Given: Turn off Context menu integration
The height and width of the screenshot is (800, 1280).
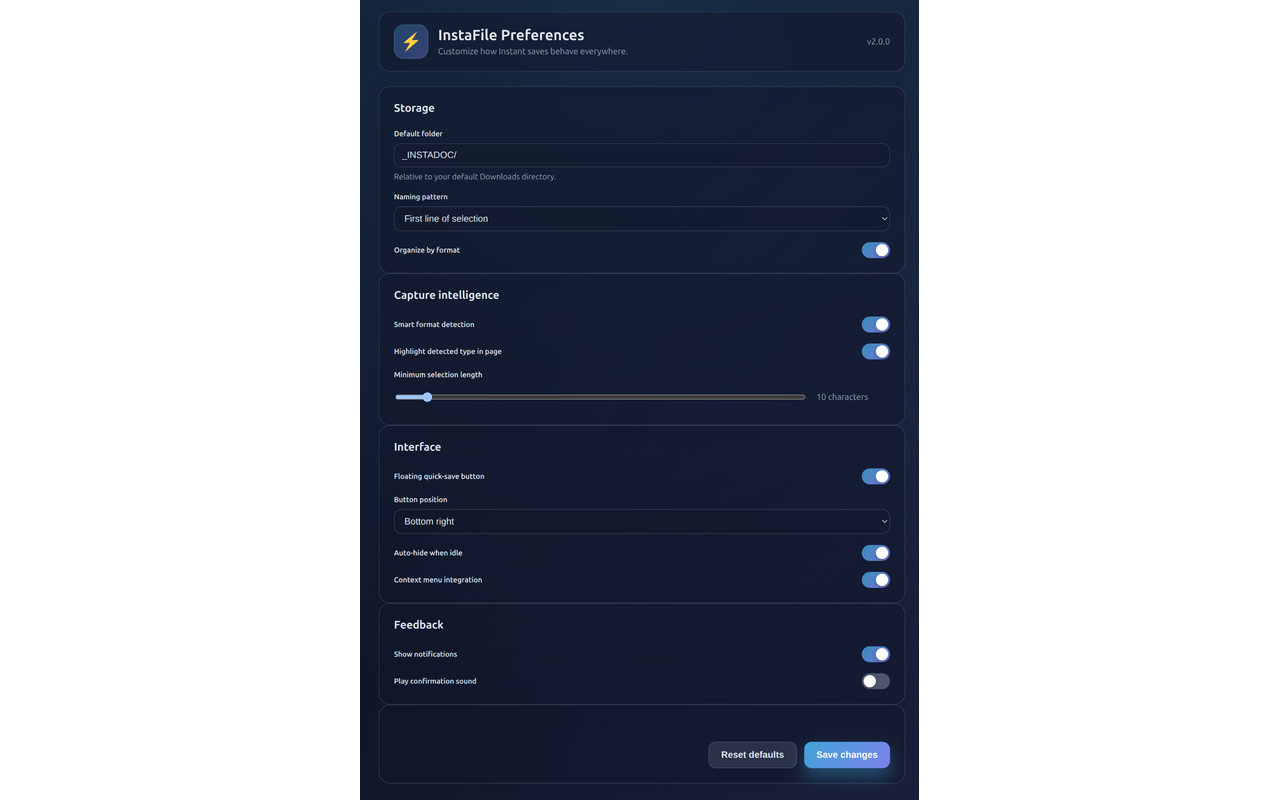Looking at the screenshot, I should tap(875, 579).
